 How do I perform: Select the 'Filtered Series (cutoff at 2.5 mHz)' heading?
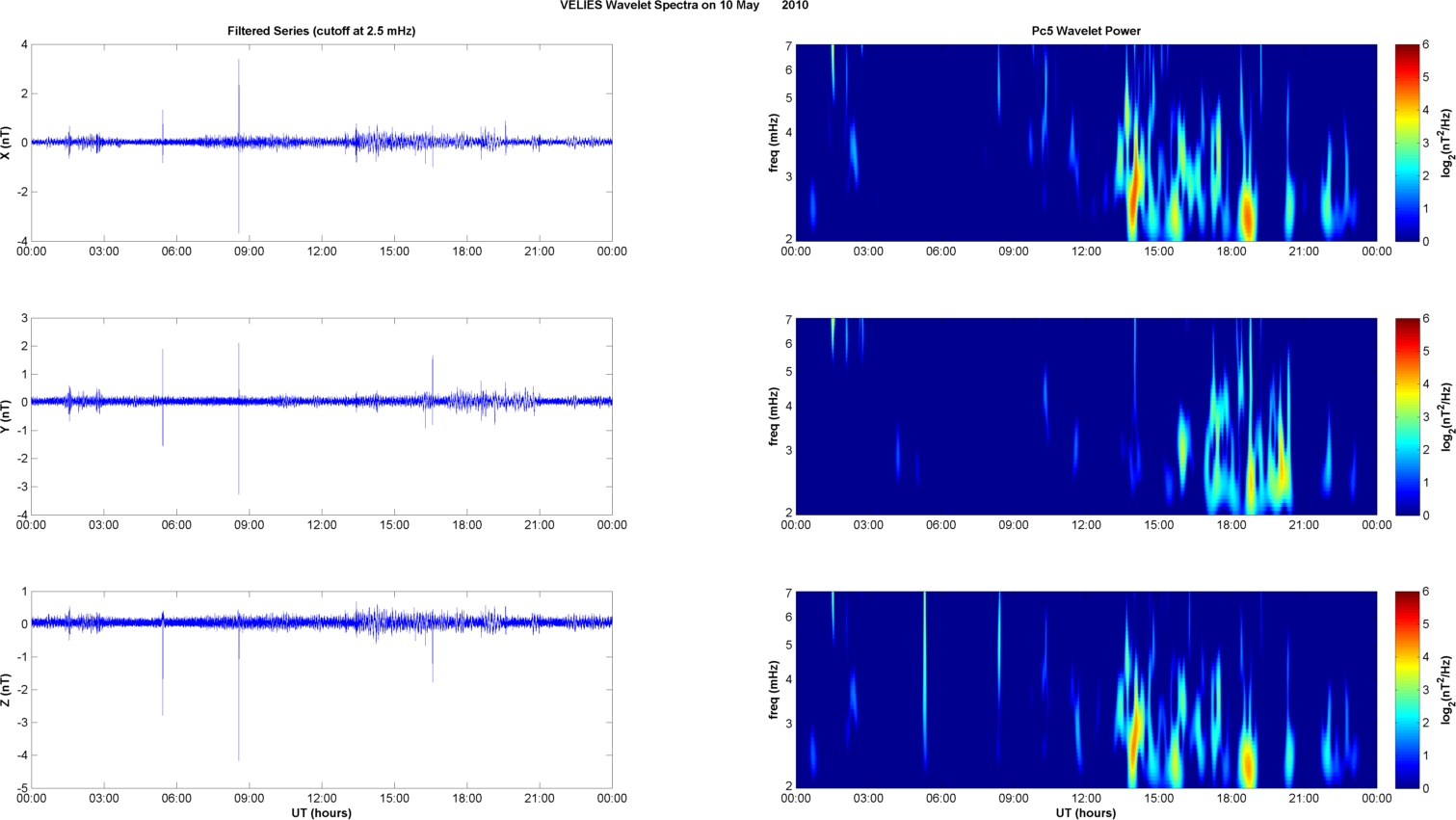pos(321,31)
